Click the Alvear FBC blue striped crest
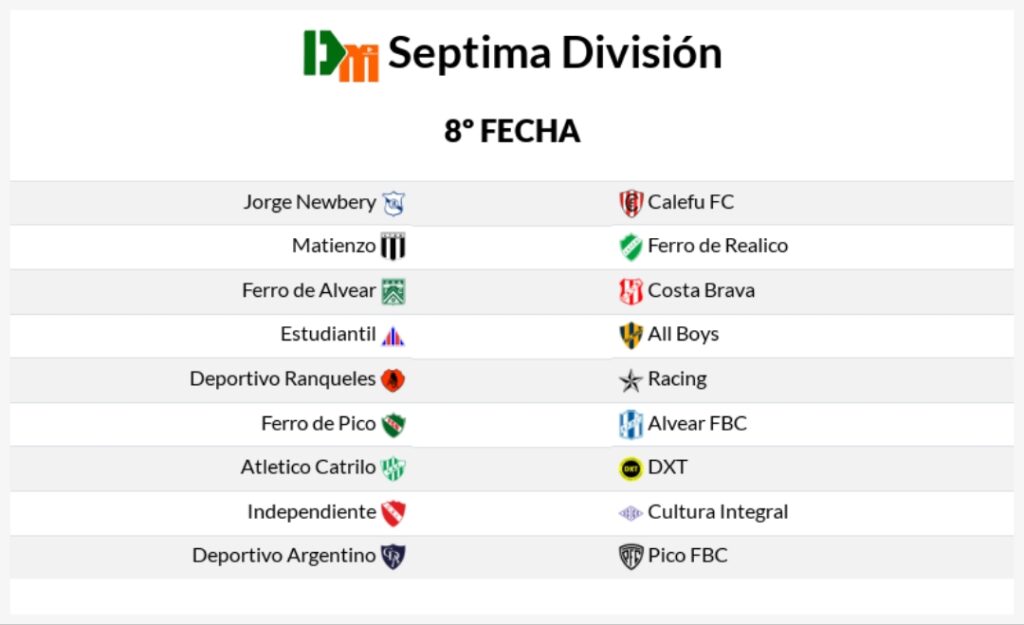This screenshot has width=1024, height=625. tap(631, 424)
